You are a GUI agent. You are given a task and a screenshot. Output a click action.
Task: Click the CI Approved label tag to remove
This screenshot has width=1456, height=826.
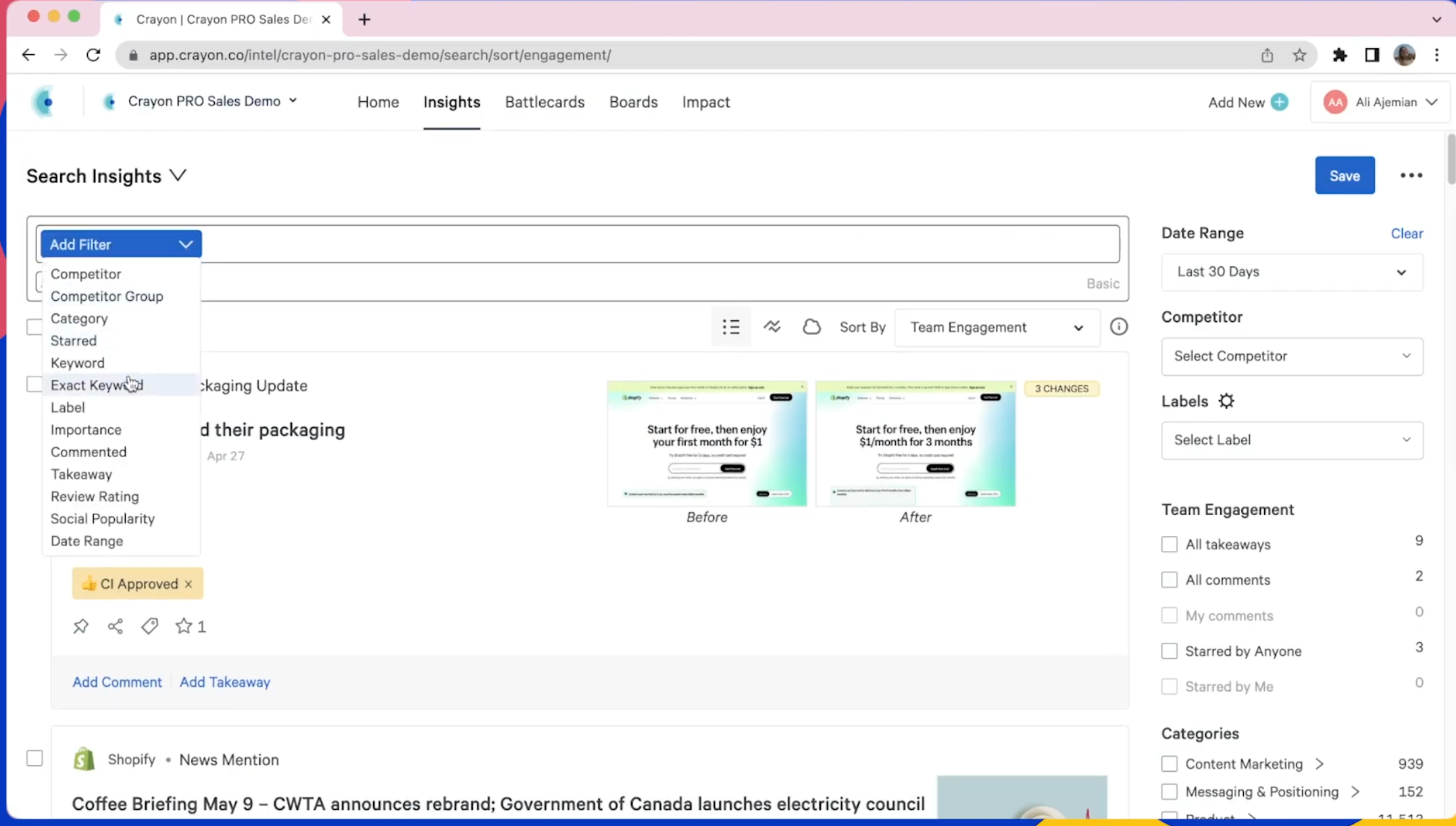188,583
